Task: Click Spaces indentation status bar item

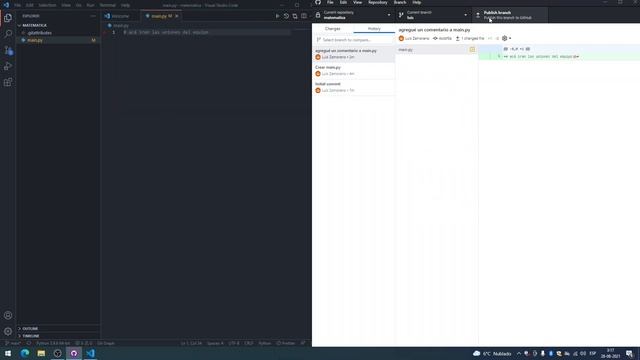Action: (215, 343)
